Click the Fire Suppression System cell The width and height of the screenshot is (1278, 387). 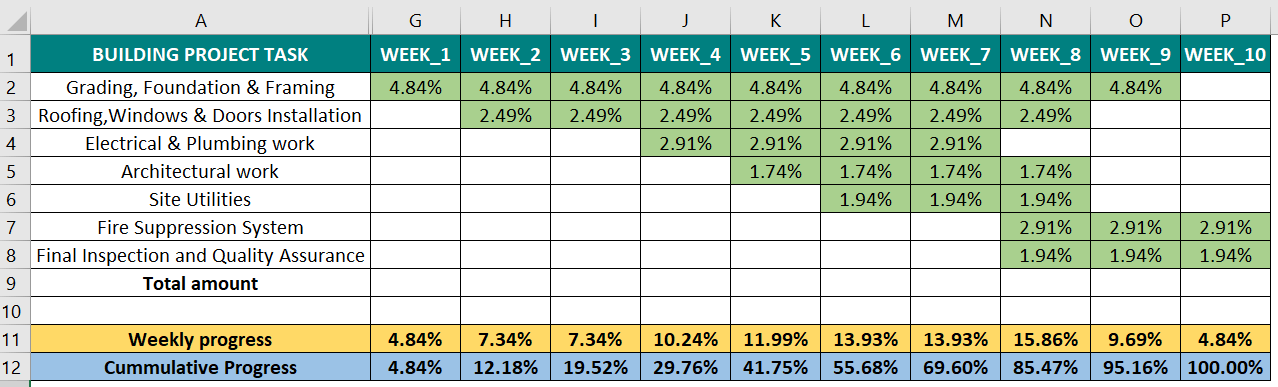coord(200,227)
